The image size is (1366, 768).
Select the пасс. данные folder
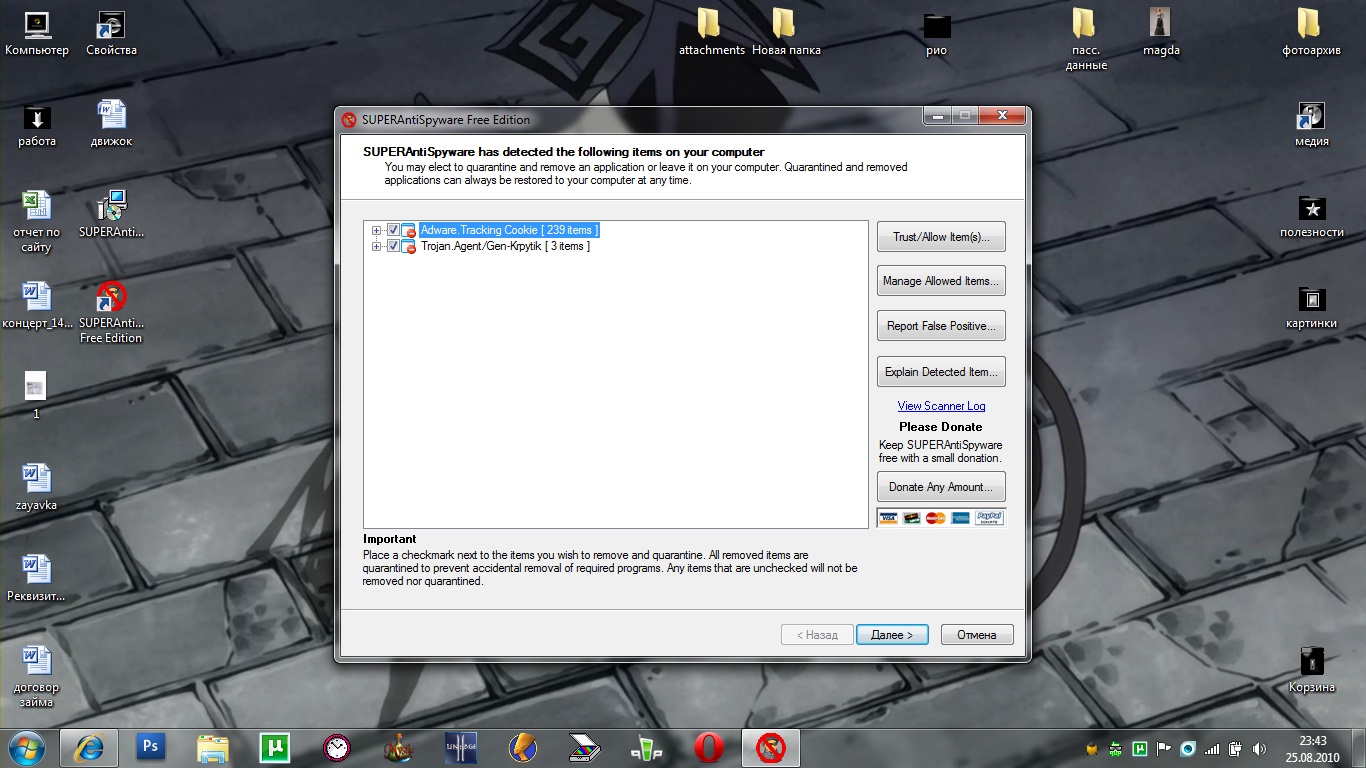coord(1086,40)
